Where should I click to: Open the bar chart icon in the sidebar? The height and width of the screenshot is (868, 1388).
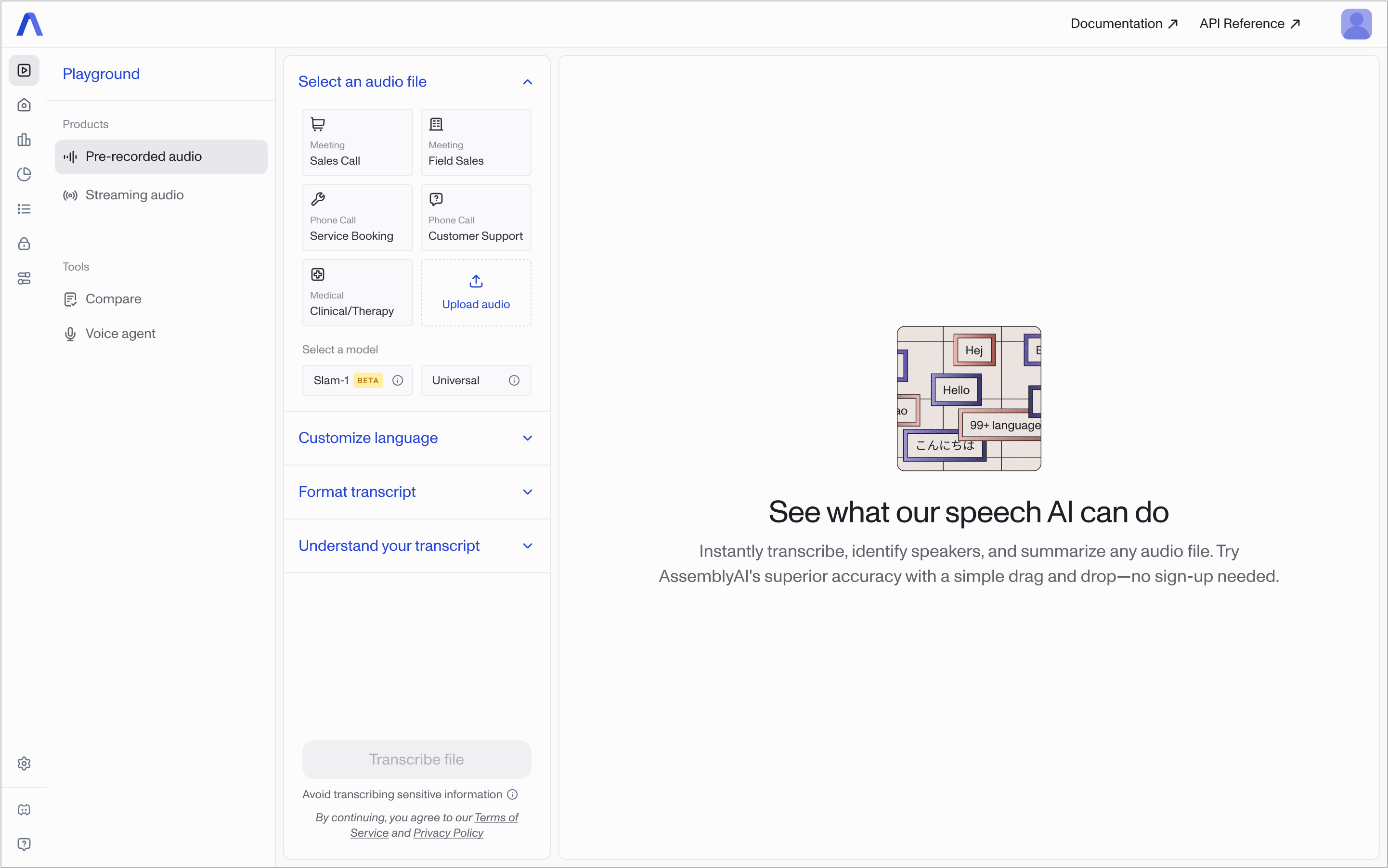tap(24, 140)
